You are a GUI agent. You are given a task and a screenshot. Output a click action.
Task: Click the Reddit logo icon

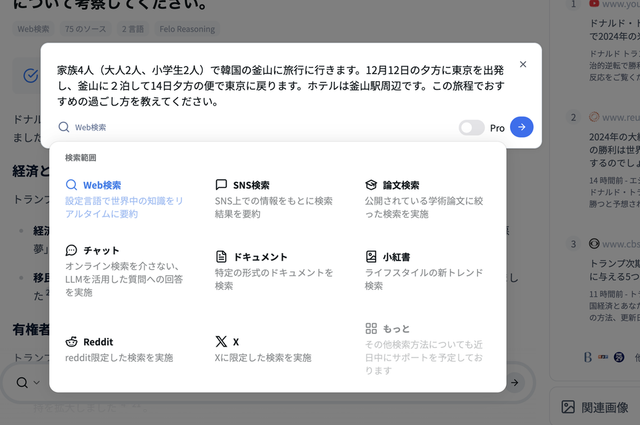(72, 341)
